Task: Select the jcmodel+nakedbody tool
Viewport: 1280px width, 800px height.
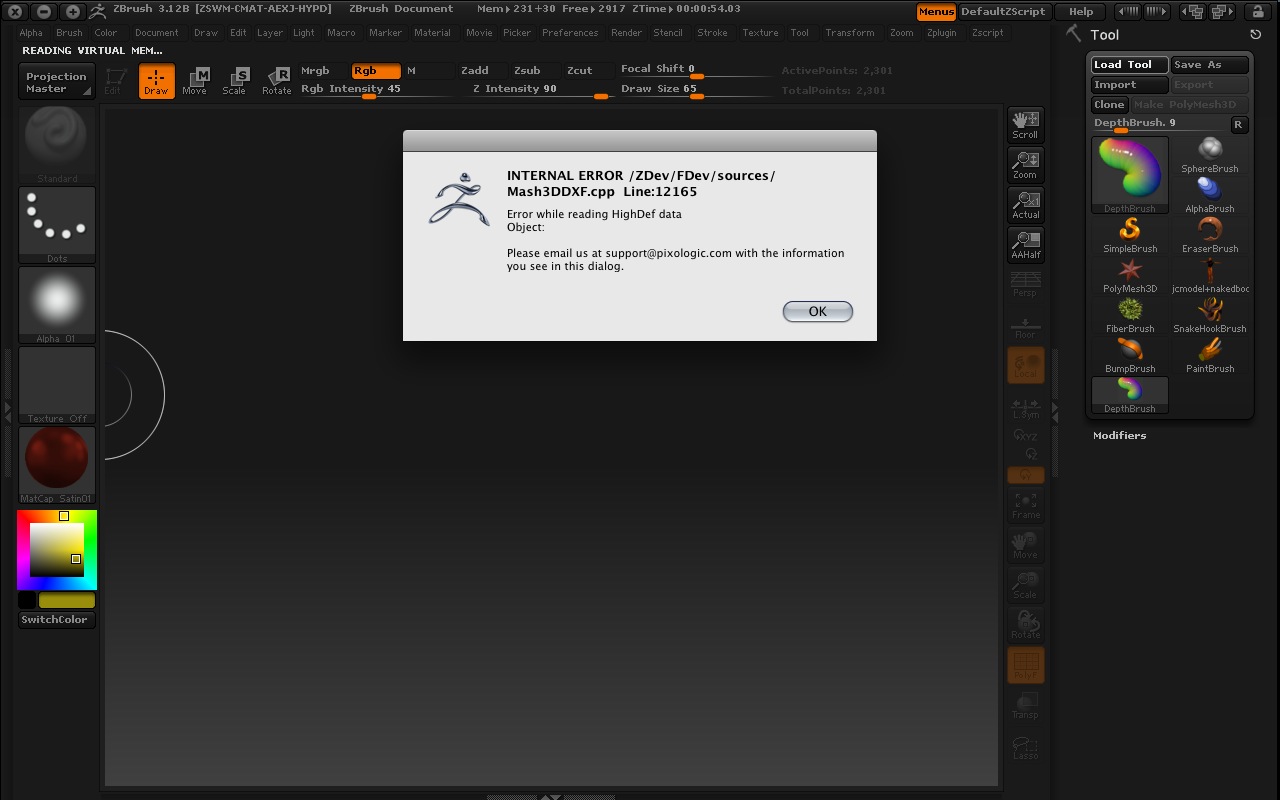Action: pyautogui.click(x=1210, y=275)
